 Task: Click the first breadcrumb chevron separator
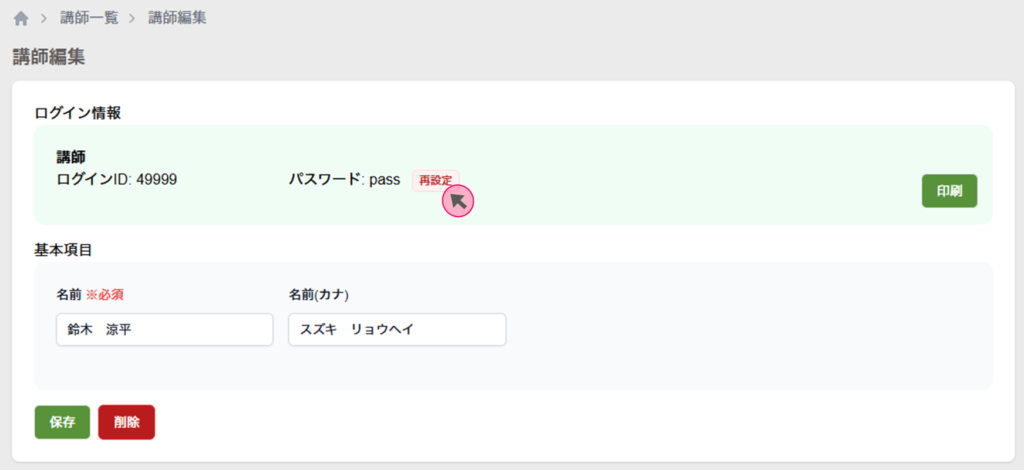(x=44, y=18)
